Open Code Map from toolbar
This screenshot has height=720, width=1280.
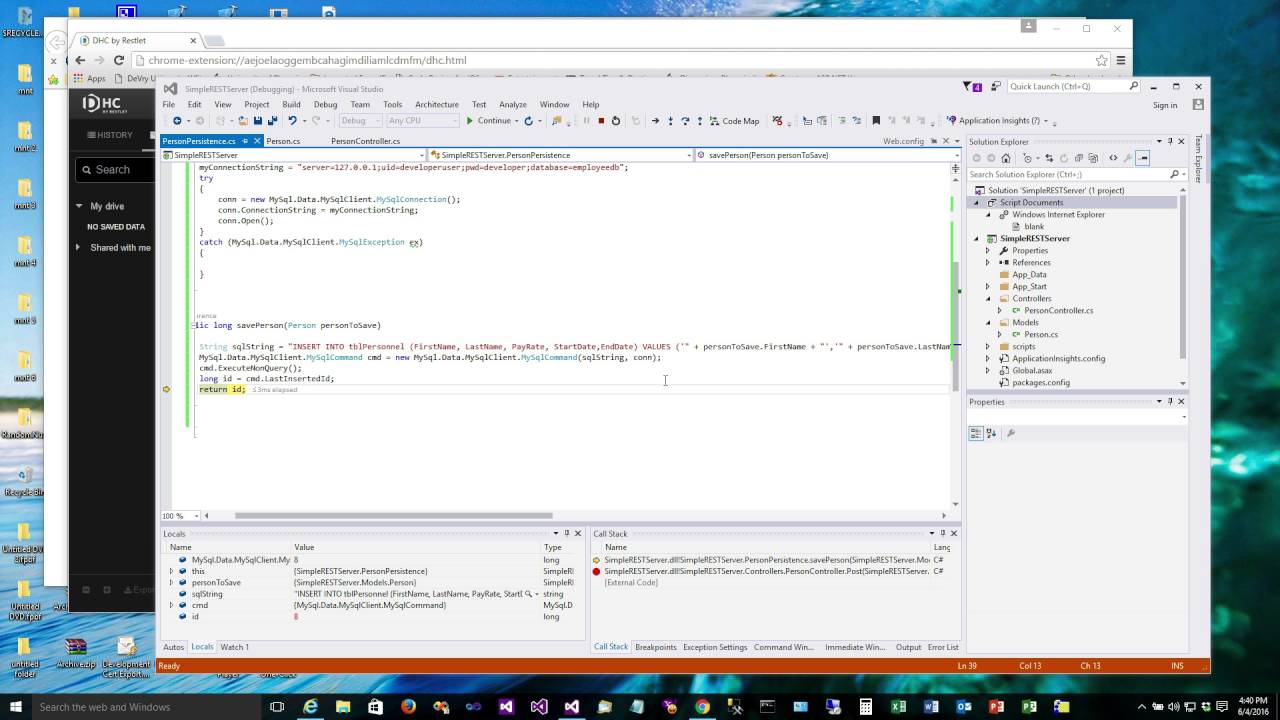pyautogui.click(x=734, y=121)
